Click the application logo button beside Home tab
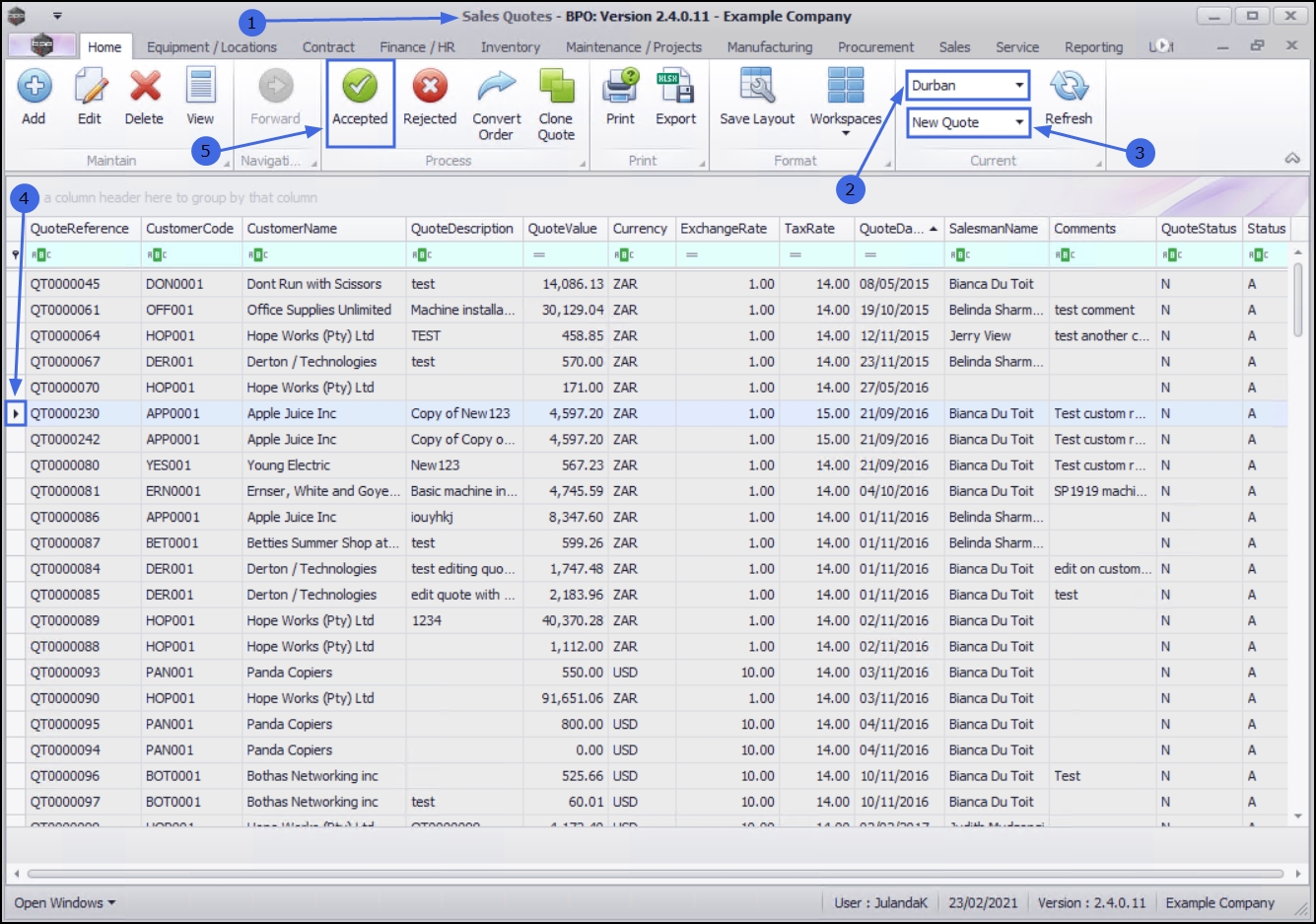1316x924 pixels. (x=41, y=45)
